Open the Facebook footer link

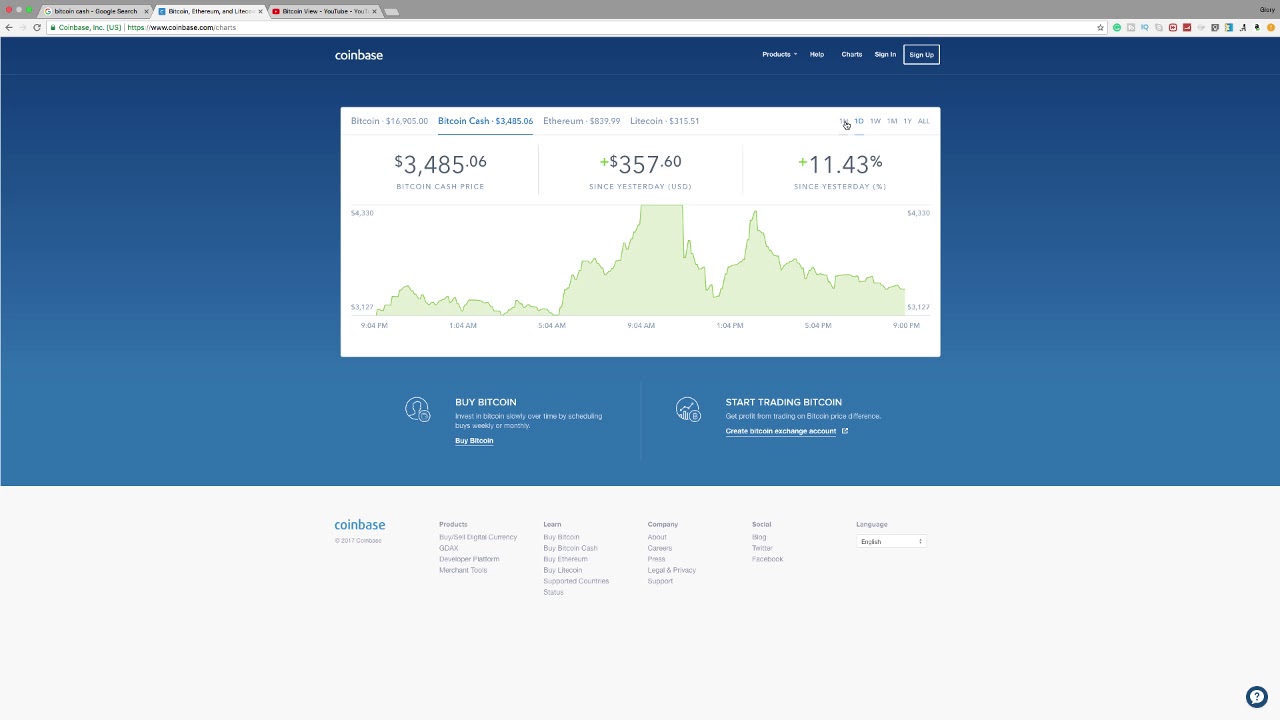[767, 559]
